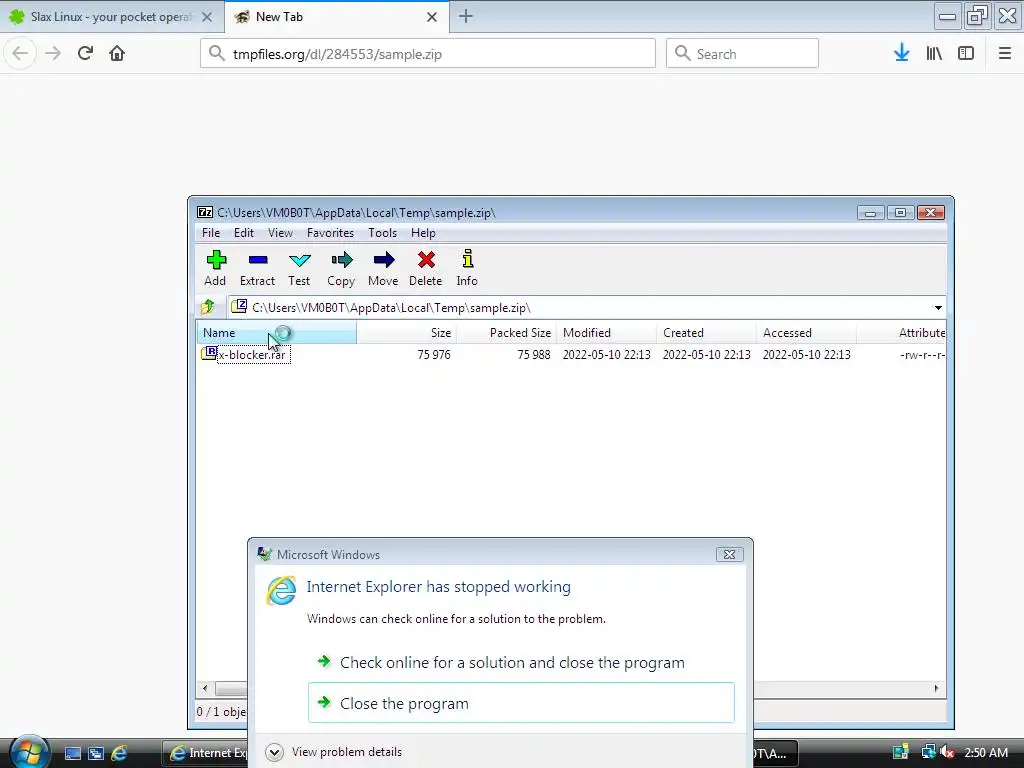Select the x-blocker.rar file icon
The height and width of the screenshot is (768, 1024).
click(209, 353)
